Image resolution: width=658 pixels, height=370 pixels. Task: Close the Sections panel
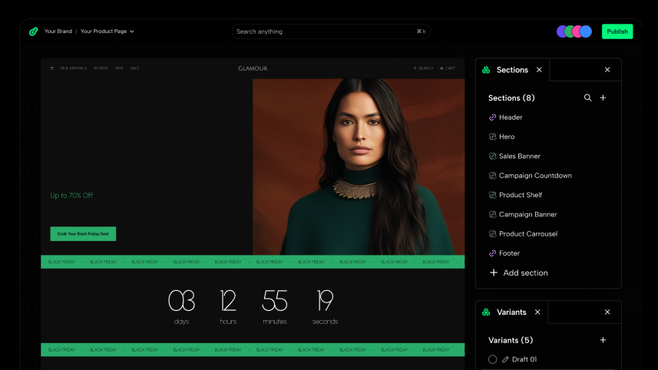pyautogui.click(x=607, y=70)
